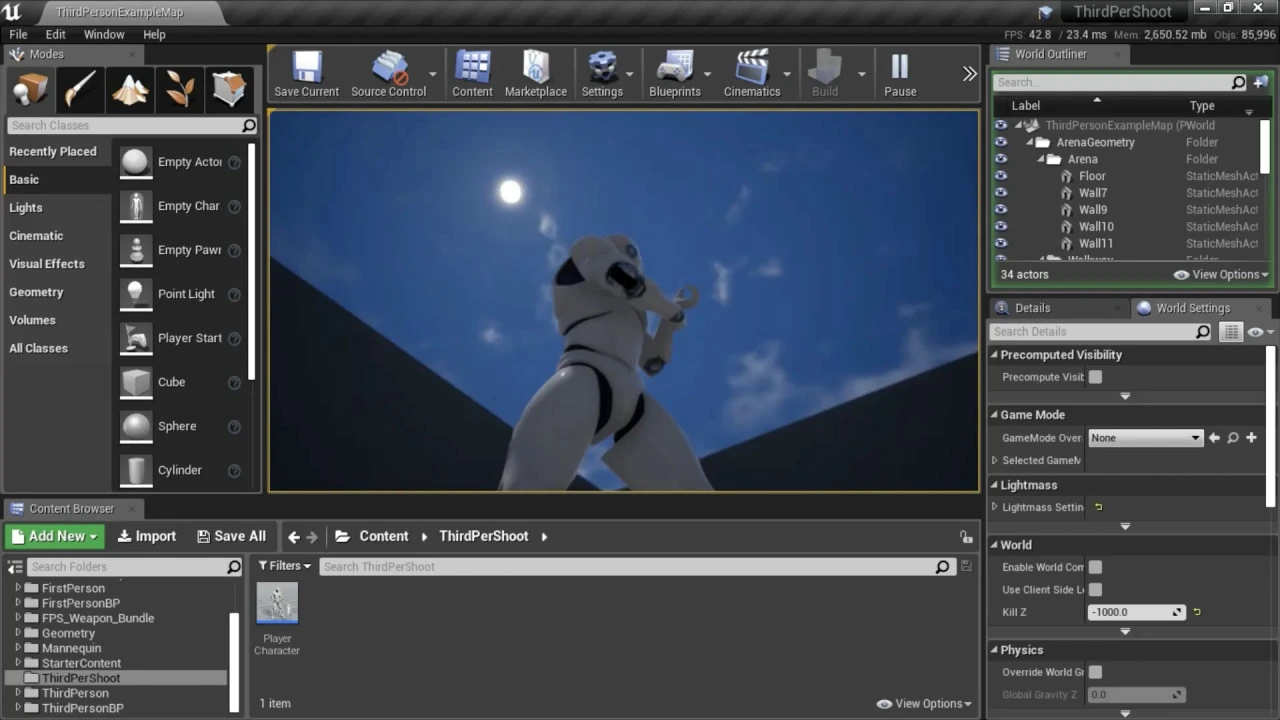Open the Player Character asset thumbnail
Viewport: 1280px width, 720px height.
(277, 603)
